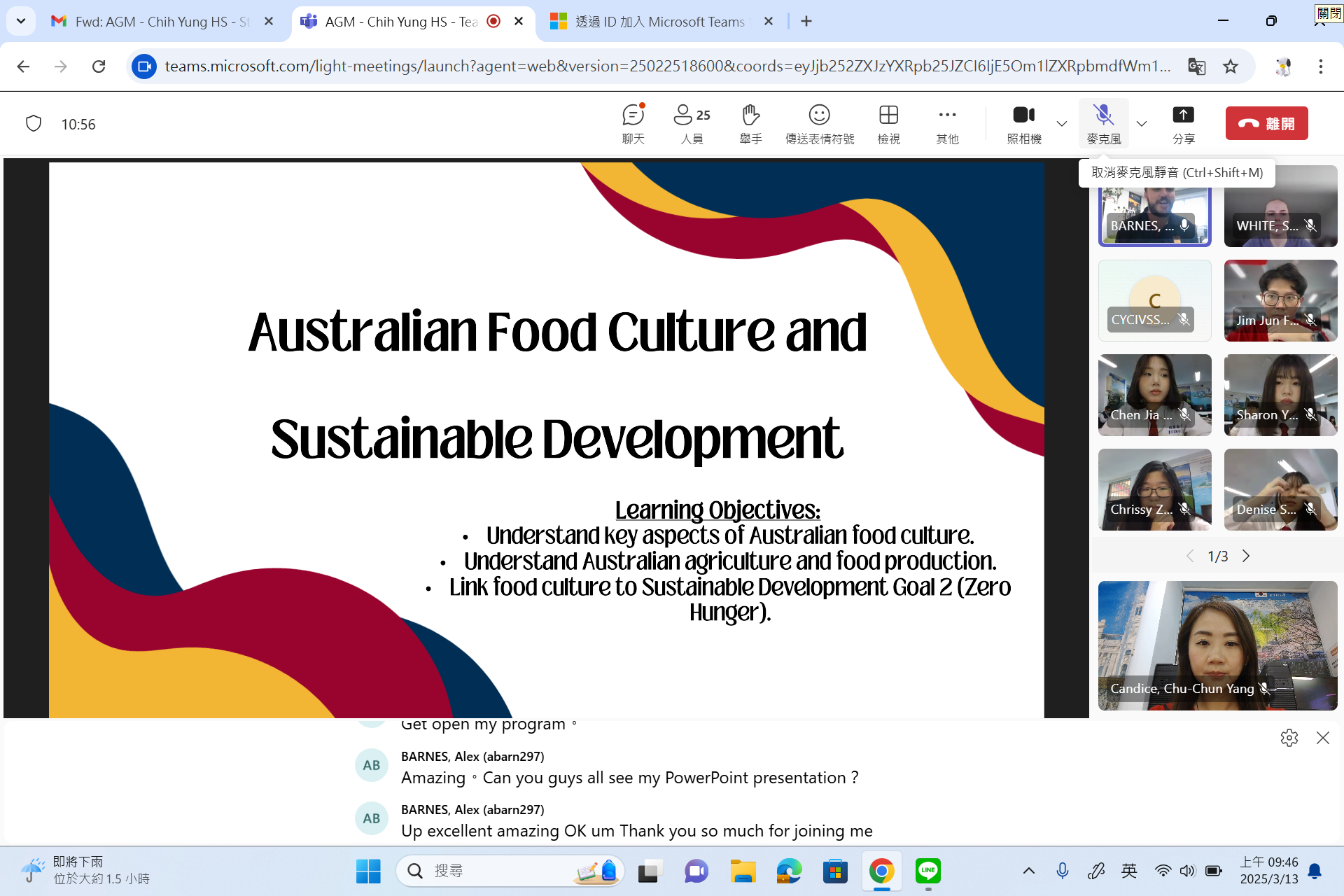The image size is (1344, 896).
Task: Select Chrissy Z participant video tile
Action: 1154,489
